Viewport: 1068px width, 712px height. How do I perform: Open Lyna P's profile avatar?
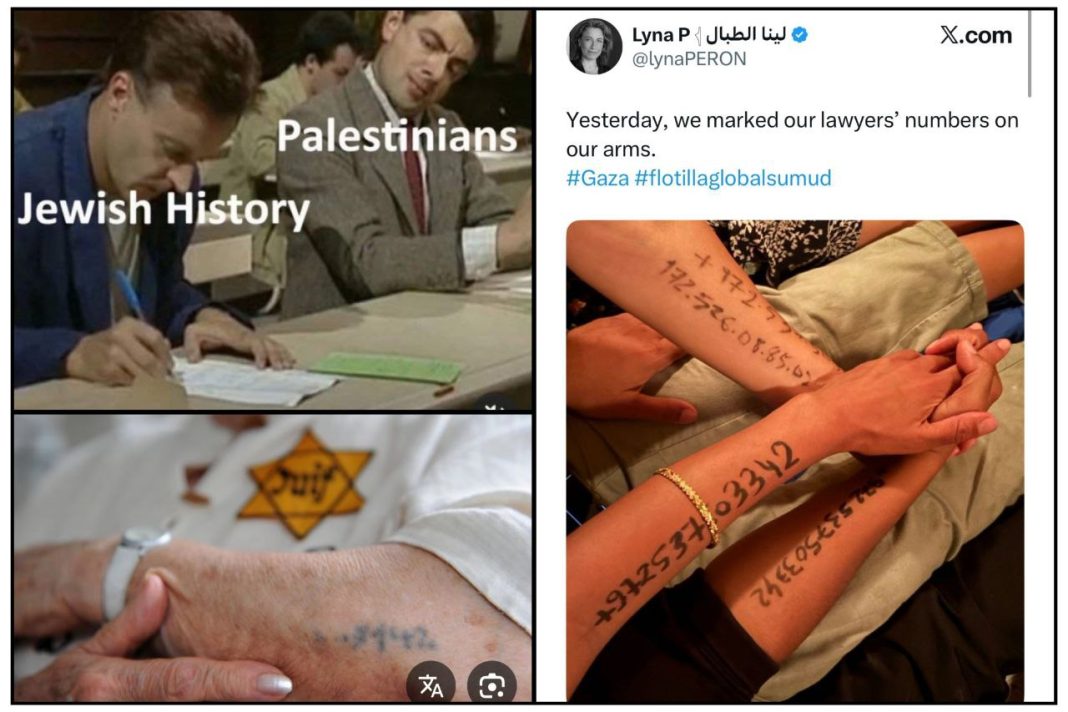pos(594,46)
